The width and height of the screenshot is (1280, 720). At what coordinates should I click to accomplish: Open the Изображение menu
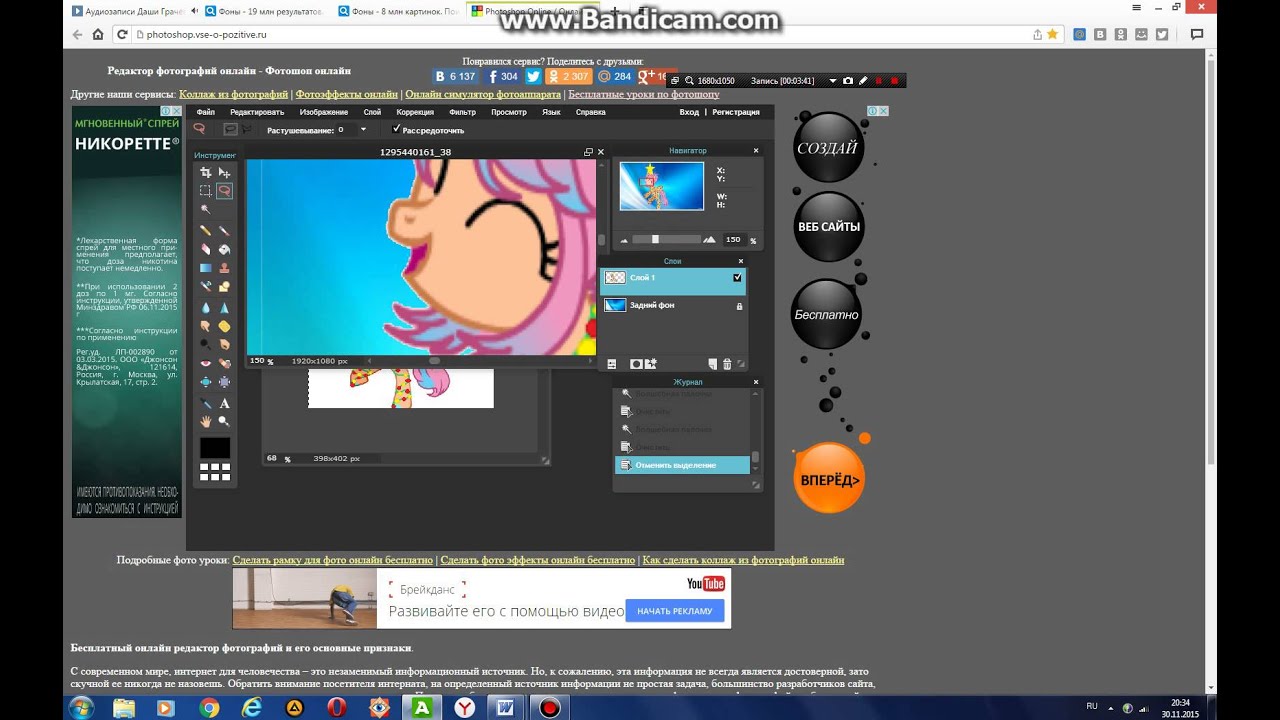(x=324, y=112)
